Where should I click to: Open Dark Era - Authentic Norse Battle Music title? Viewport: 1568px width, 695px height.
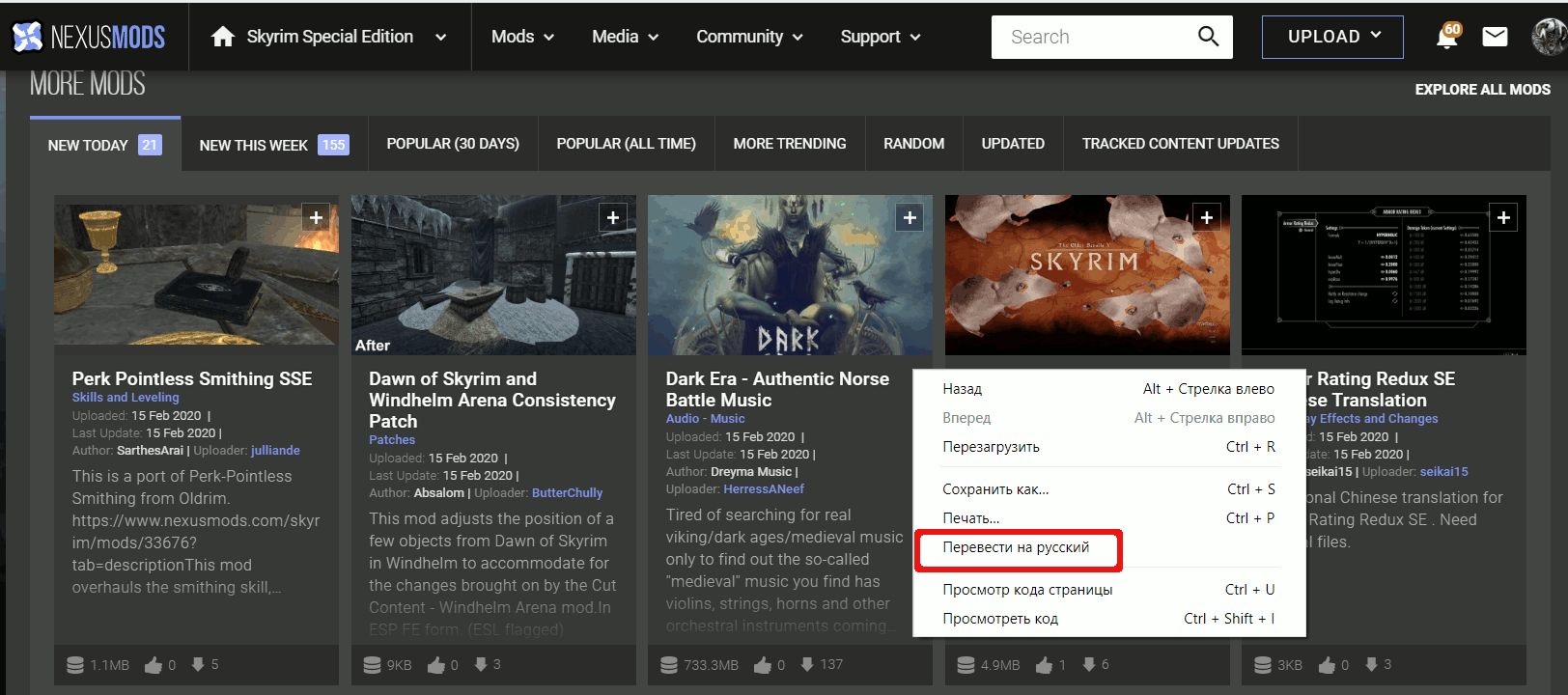point(777,390)
